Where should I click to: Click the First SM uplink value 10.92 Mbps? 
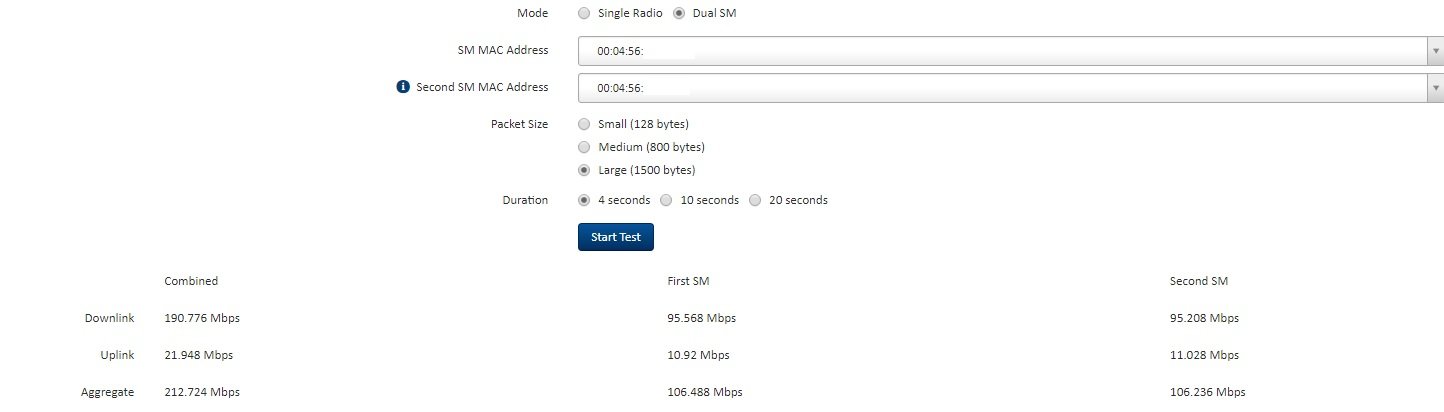(x=698, y=355)
